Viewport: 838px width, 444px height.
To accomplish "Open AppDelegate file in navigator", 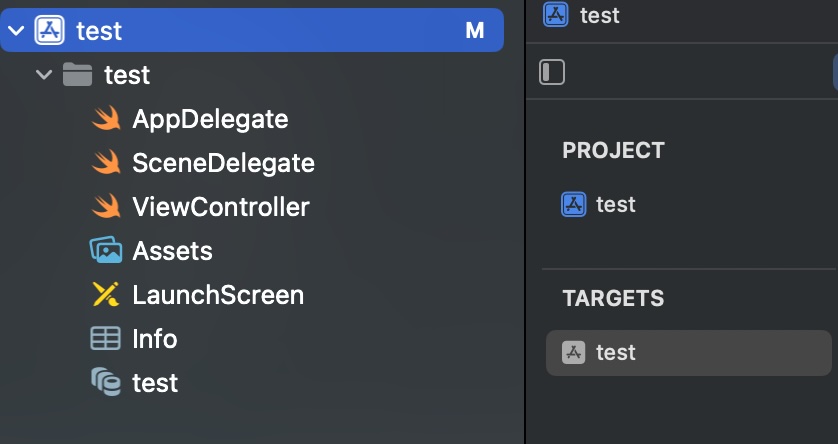I will point(210,120).
